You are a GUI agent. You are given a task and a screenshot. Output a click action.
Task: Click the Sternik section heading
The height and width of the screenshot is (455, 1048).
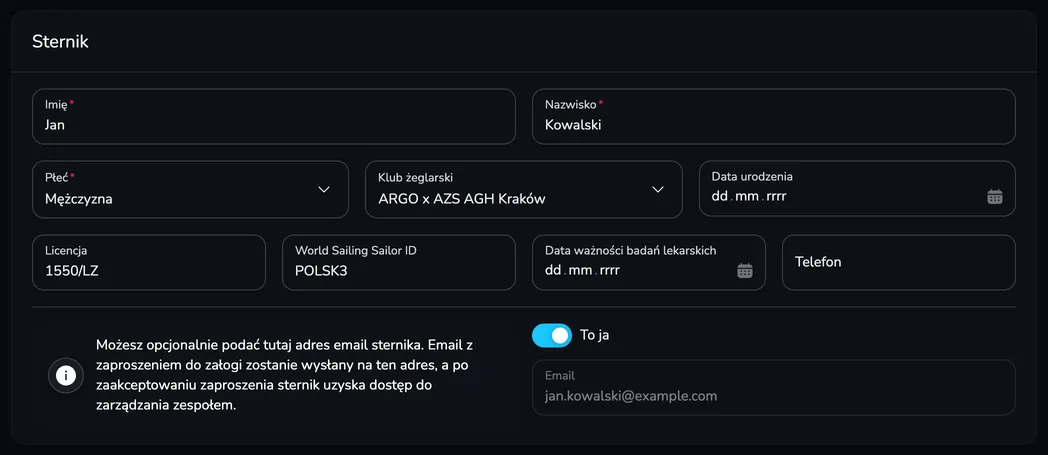click(x=60, y=41)
